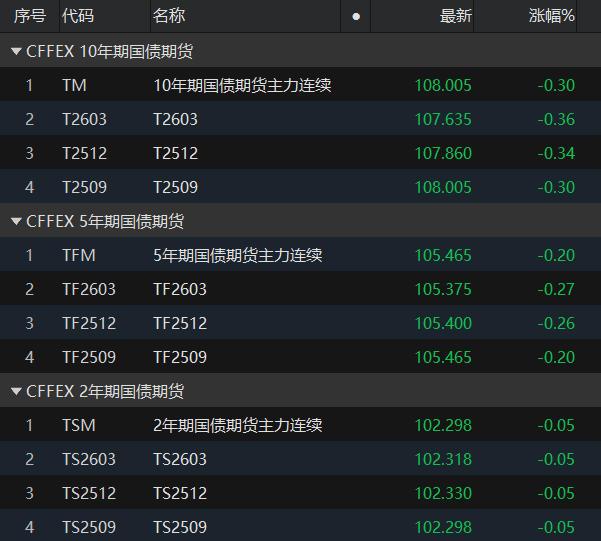Click change value -0.27
Viewport: 601px width, 541px height.
tap(556, 289)
